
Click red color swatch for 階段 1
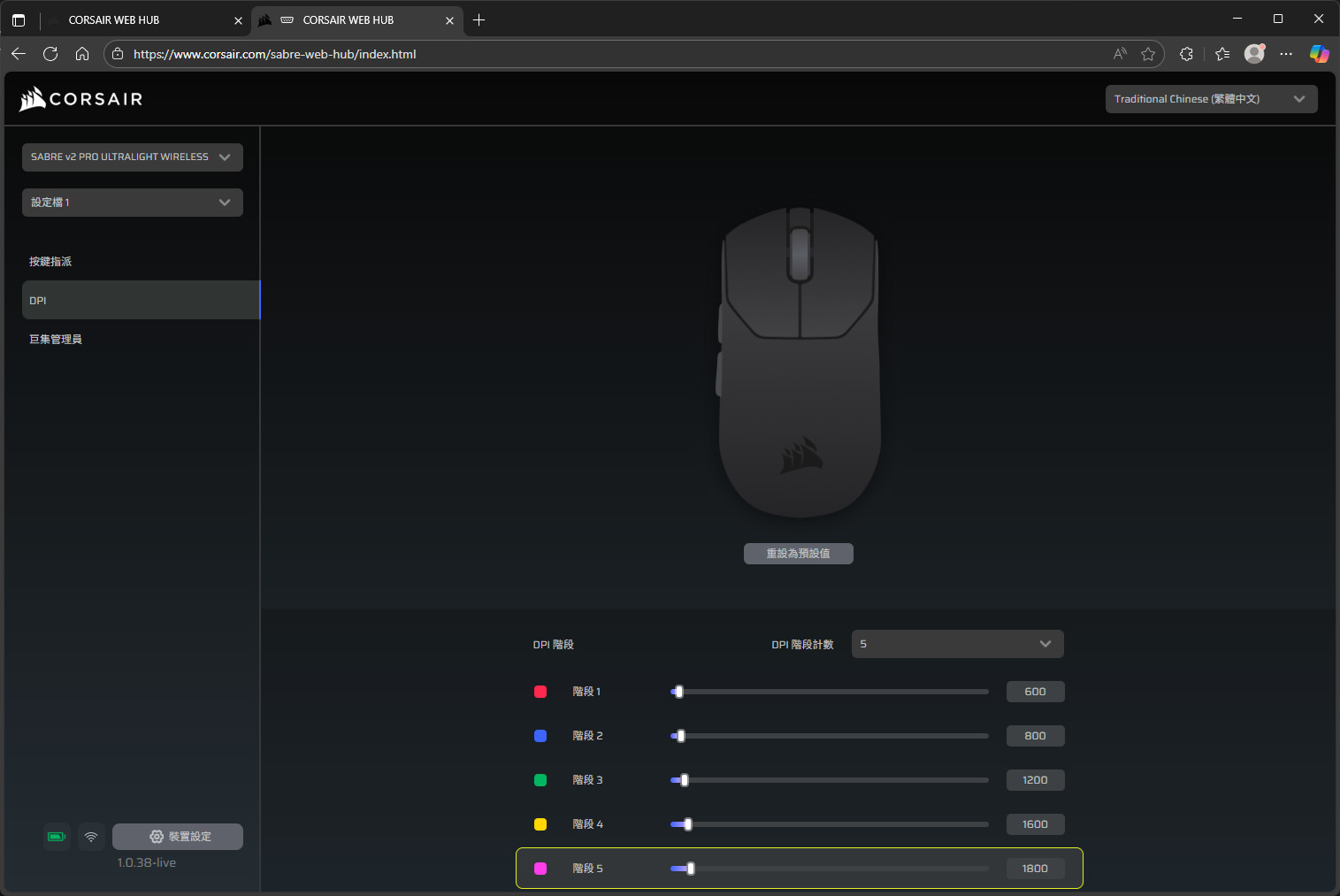coord(540,692)
